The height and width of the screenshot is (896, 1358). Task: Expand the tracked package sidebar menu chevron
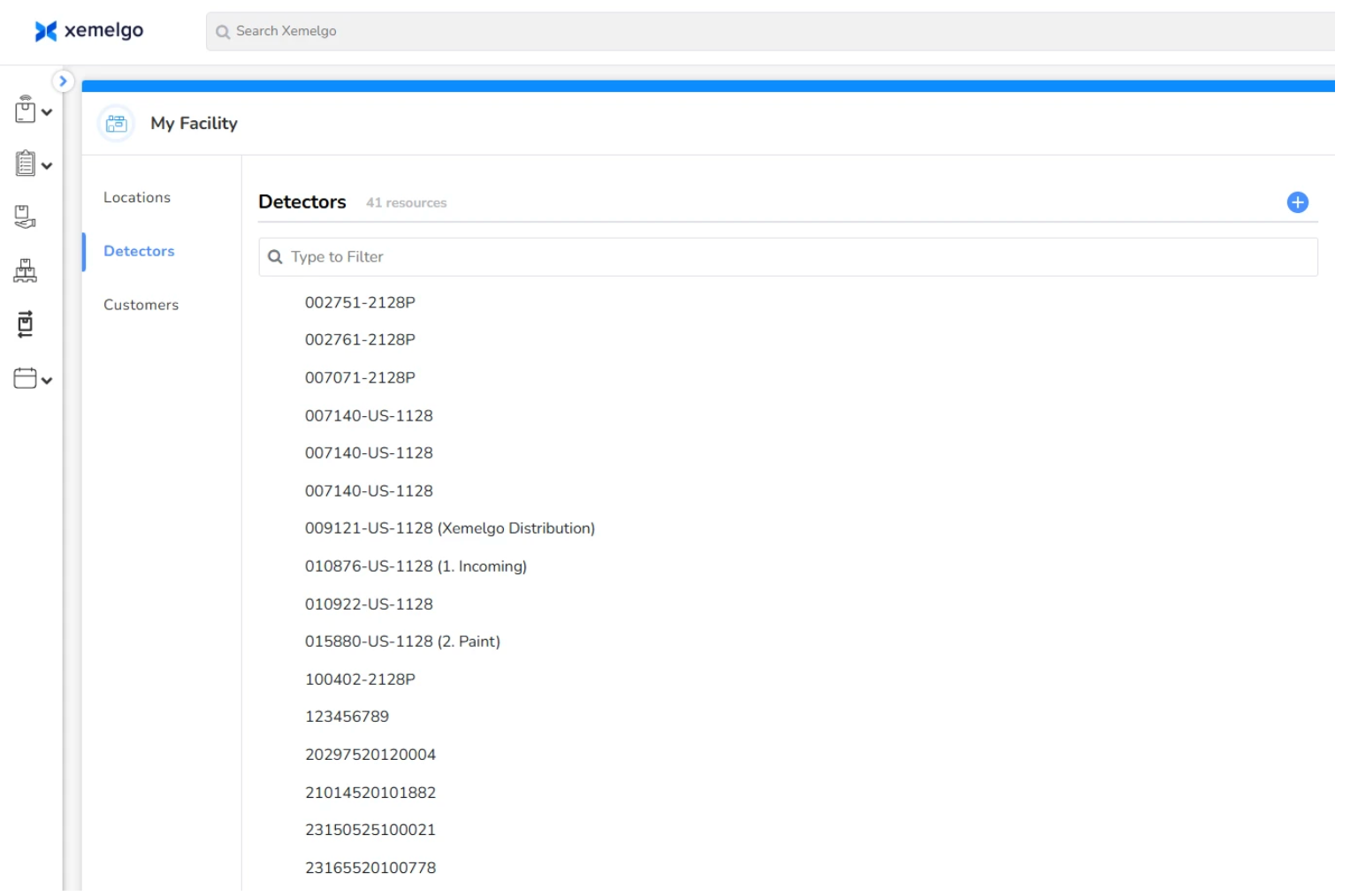point(47,112)
